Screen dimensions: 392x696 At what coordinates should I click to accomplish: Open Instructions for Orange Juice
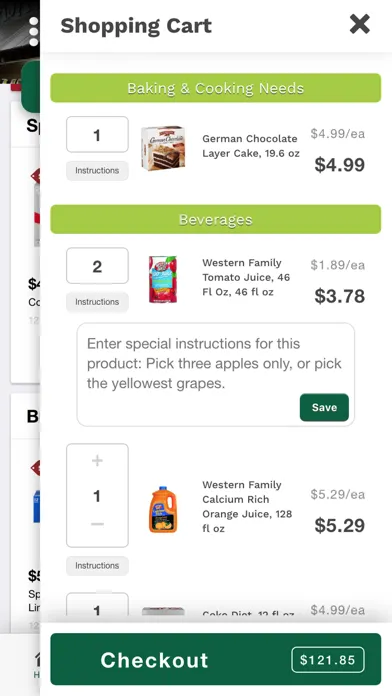tap(97, 566)
